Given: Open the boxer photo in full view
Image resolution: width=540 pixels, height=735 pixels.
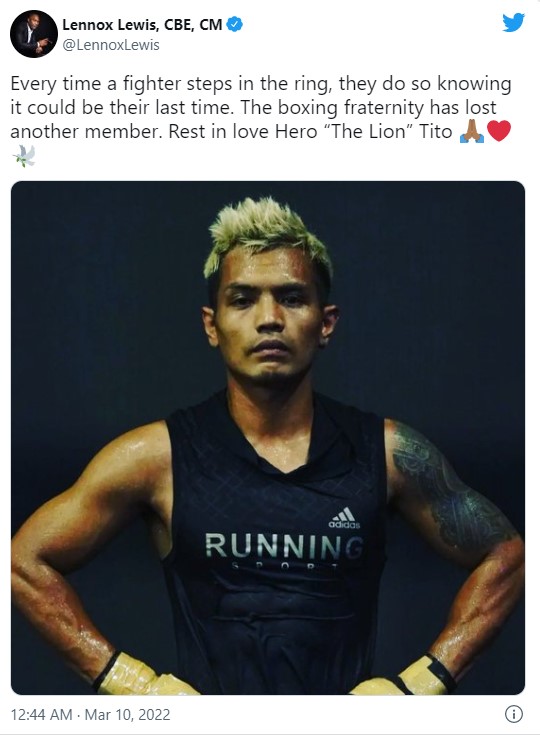Looking at the screenshot, I should pyautogui.click(x=268, y=438).
